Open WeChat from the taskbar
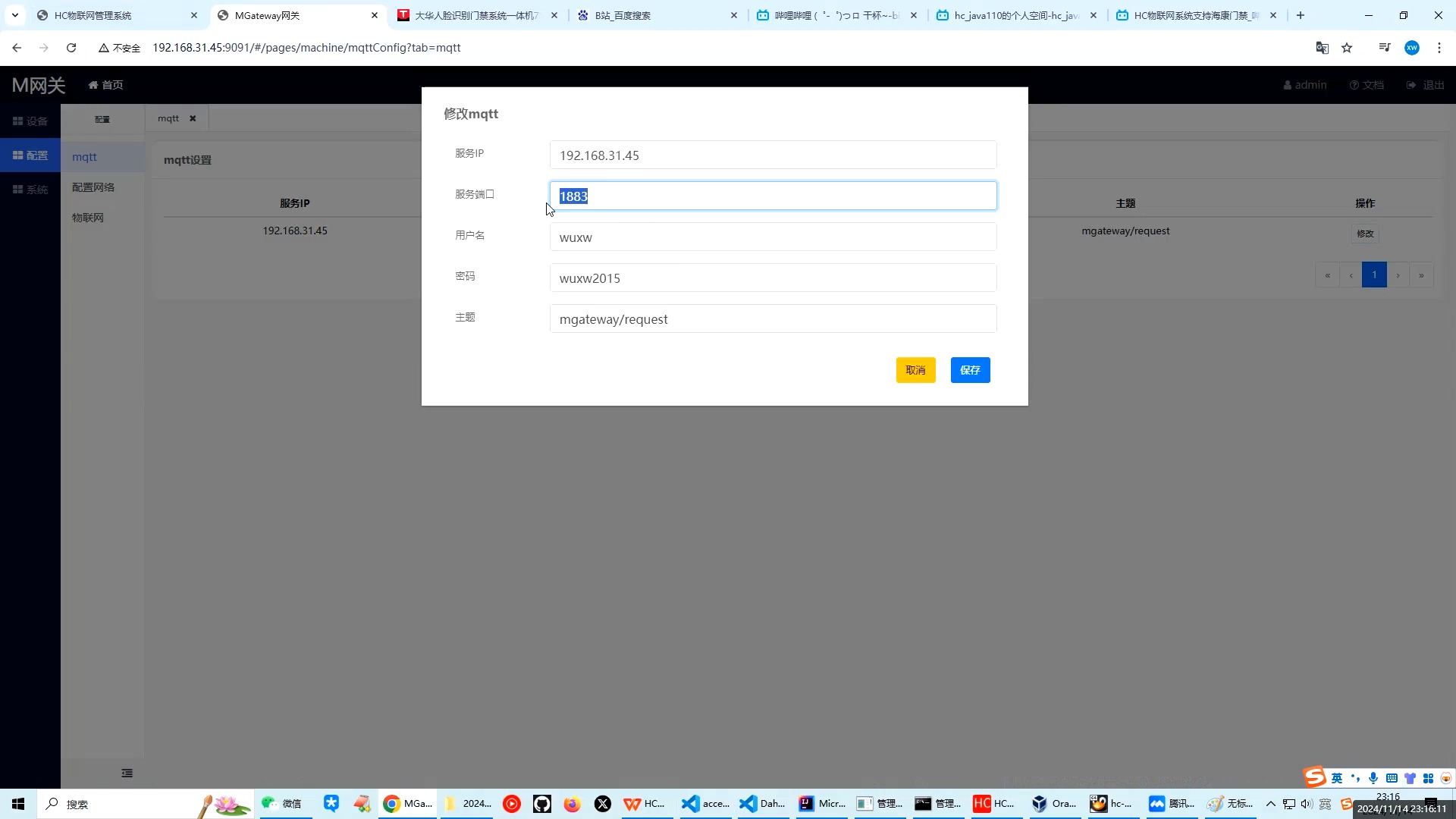The width and height of the screenshot is (1456, 819). point(269,804)
